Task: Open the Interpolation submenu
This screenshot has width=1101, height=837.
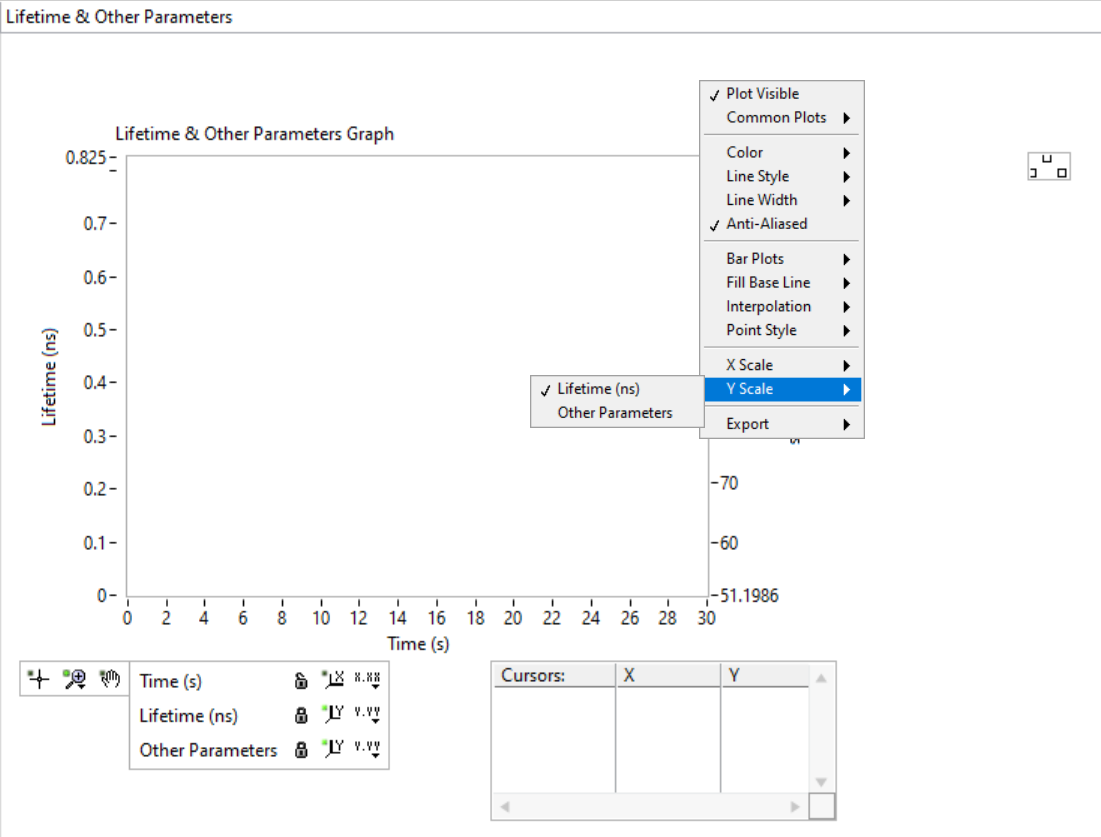Action: 782,307
